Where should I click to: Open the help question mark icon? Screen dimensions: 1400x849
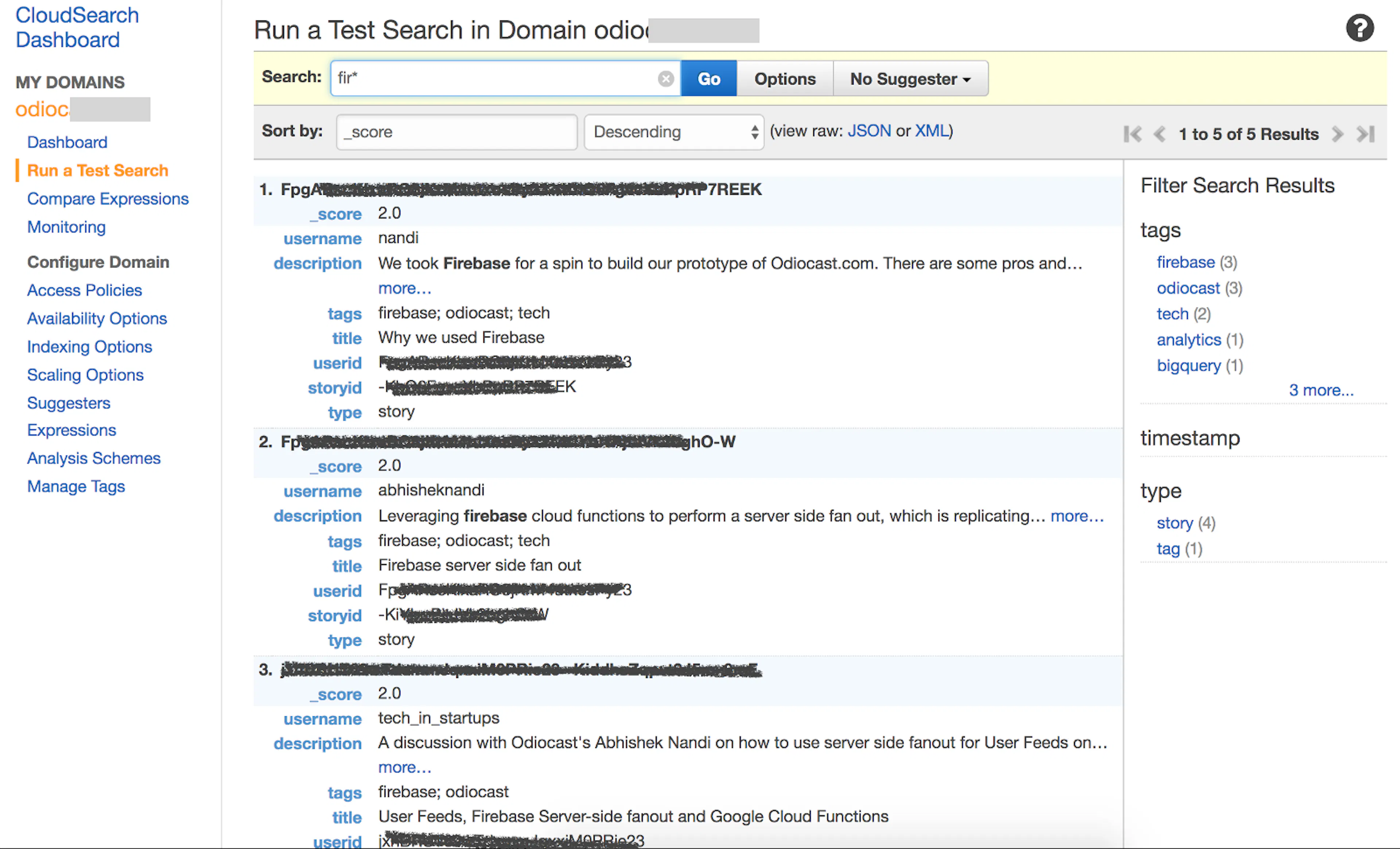pyautogui.click(x=1359, y=28)
